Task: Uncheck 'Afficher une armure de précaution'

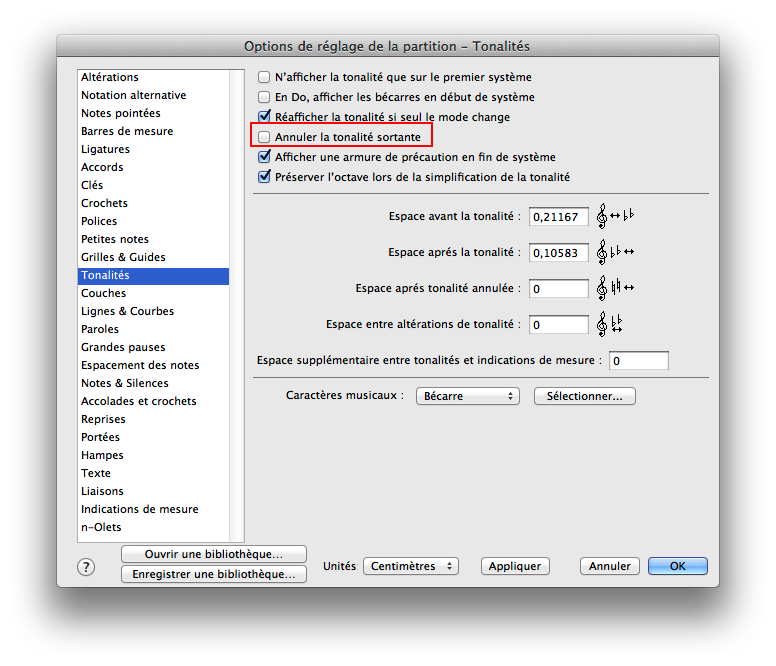Action: pos(264,157)
